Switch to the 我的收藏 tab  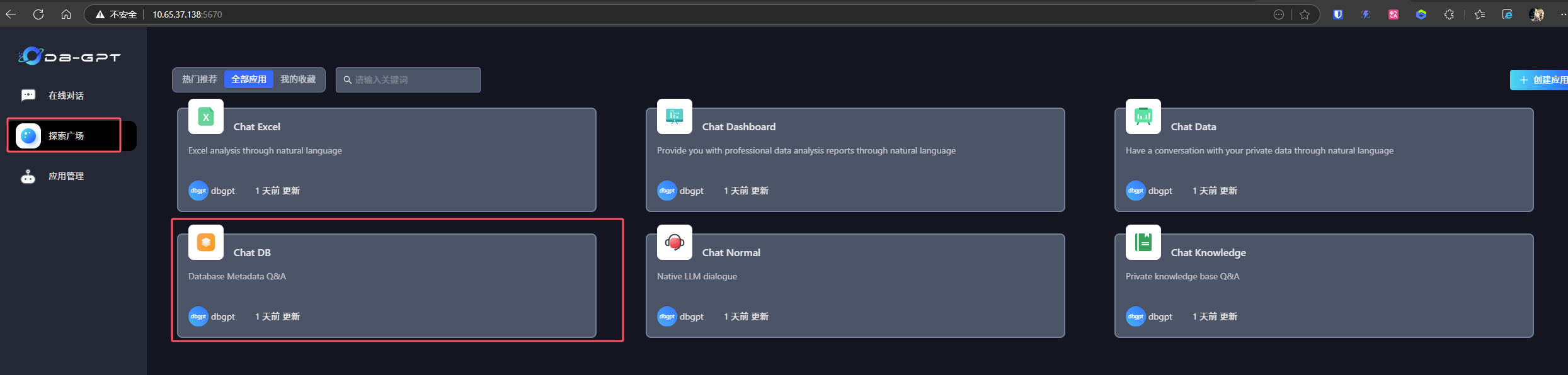(298, 79)
